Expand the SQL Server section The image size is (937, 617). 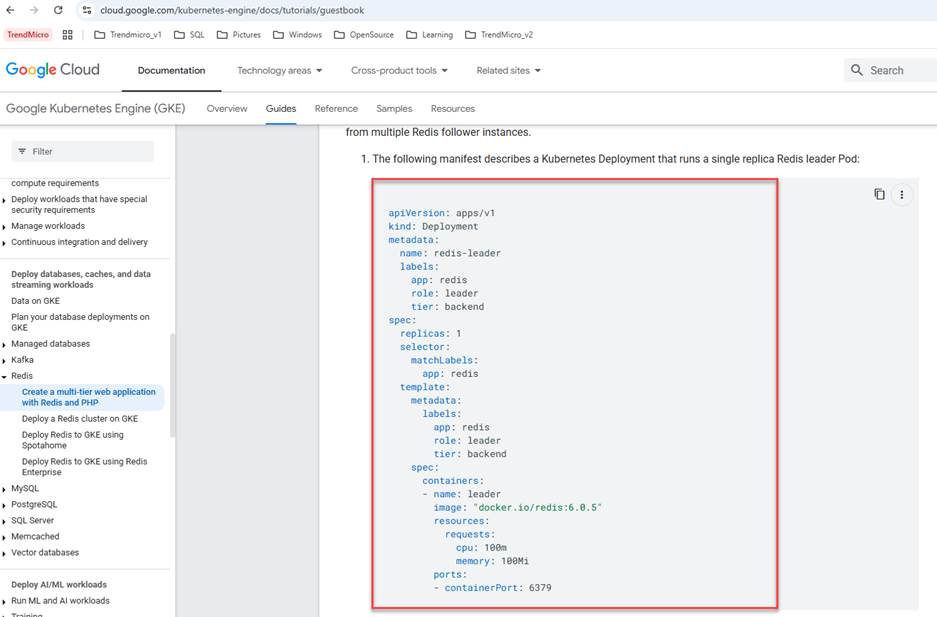click(x=32, y=521)
